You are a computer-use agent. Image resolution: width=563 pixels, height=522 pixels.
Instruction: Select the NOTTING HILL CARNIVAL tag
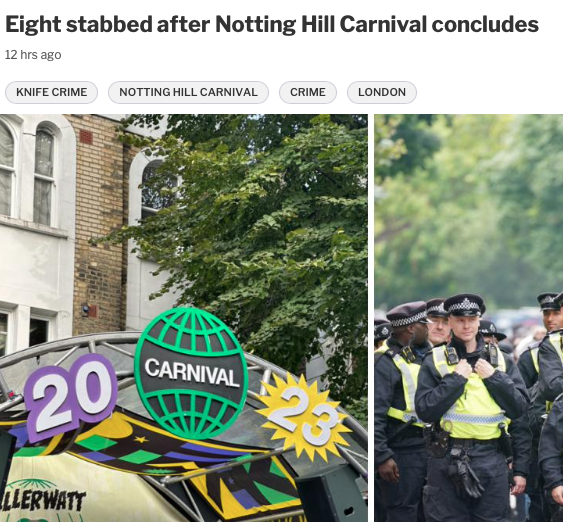pyautogui.click(x=188, y=92)
